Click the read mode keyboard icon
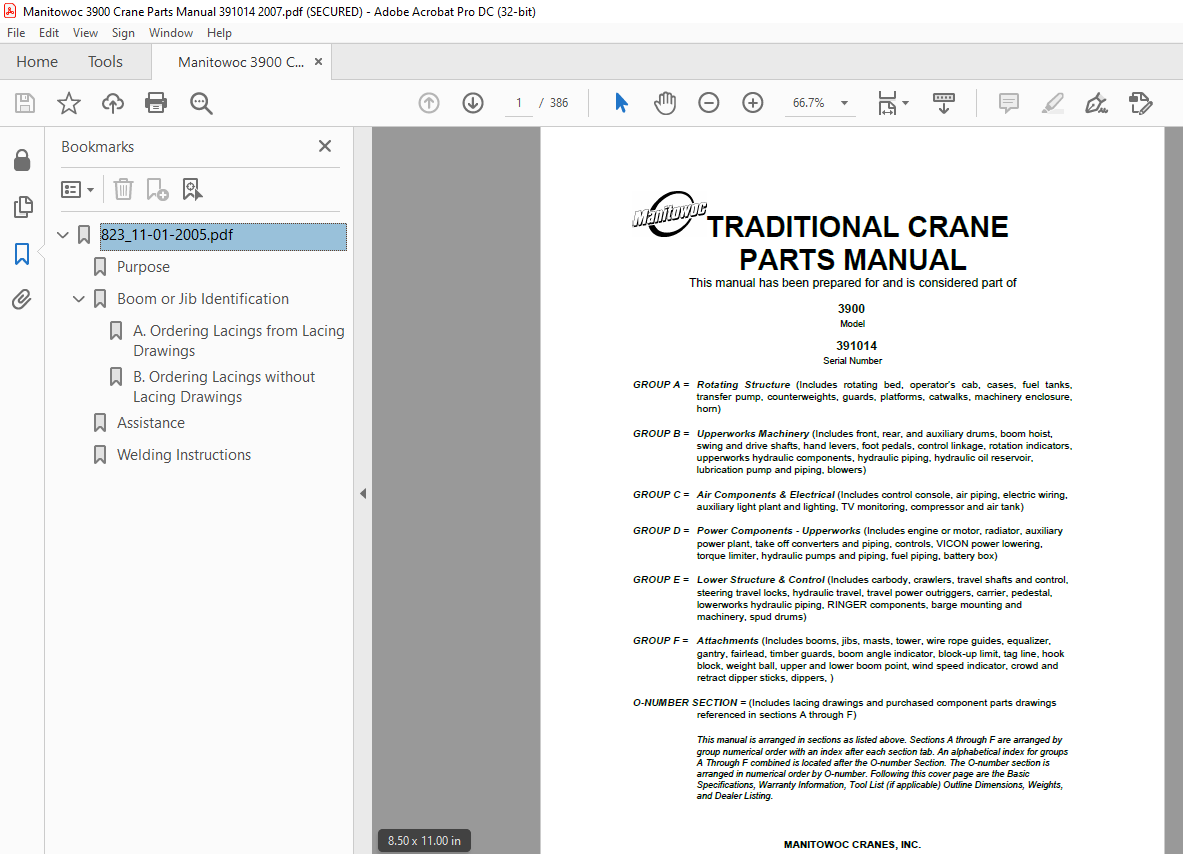This screenshot has width=1183, height=854. coord(944,103)
